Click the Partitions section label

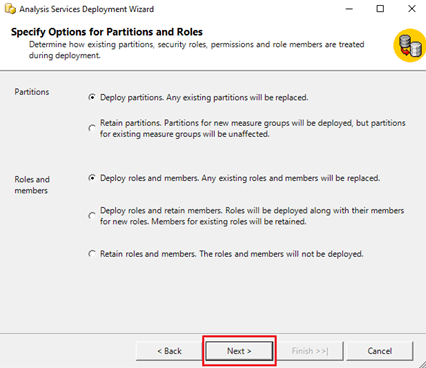pyautogui.click(x=32, y=92)
